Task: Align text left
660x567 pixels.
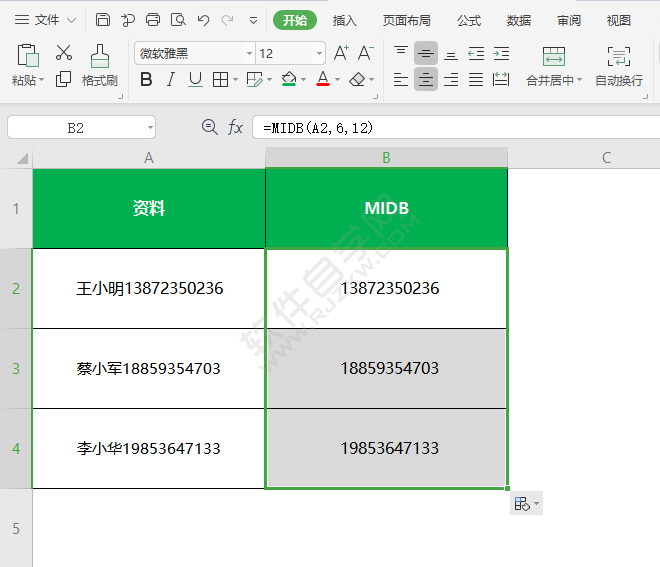Action: [x=401, y=79]
